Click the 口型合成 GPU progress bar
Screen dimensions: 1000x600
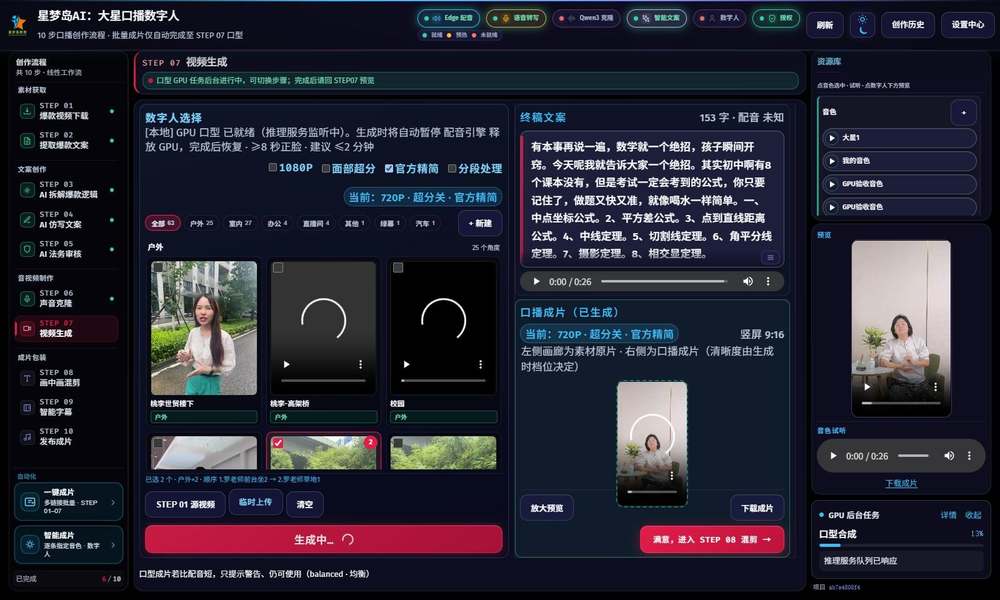coord(901,545)
